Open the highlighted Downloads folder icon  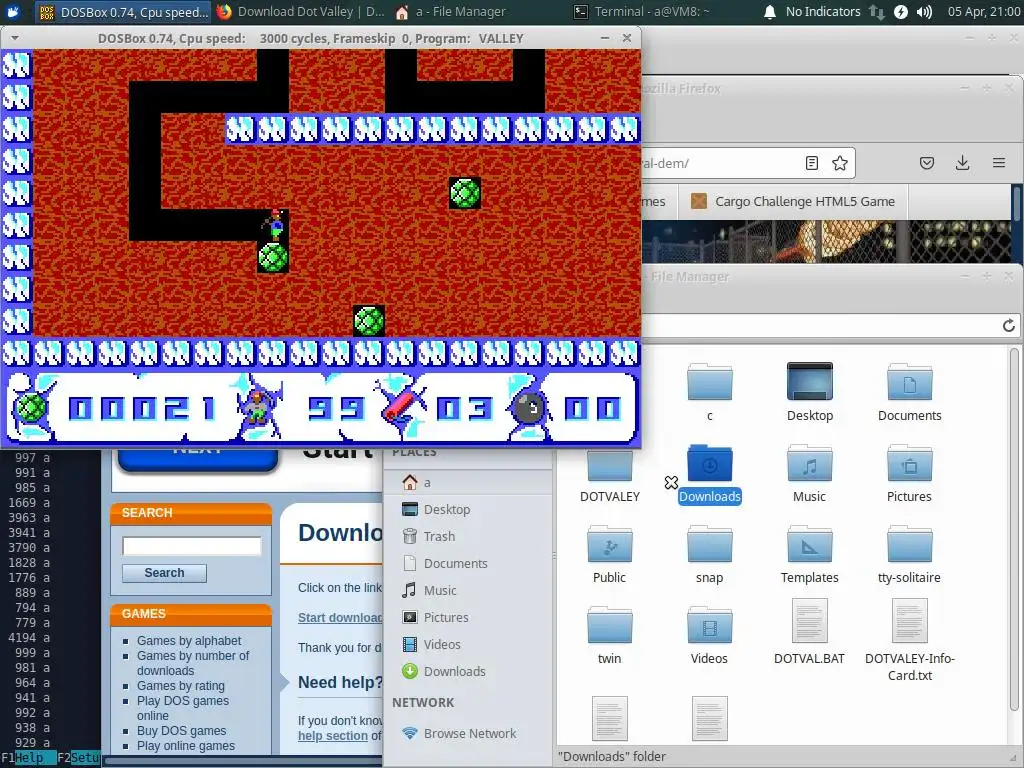click(709, 464)
